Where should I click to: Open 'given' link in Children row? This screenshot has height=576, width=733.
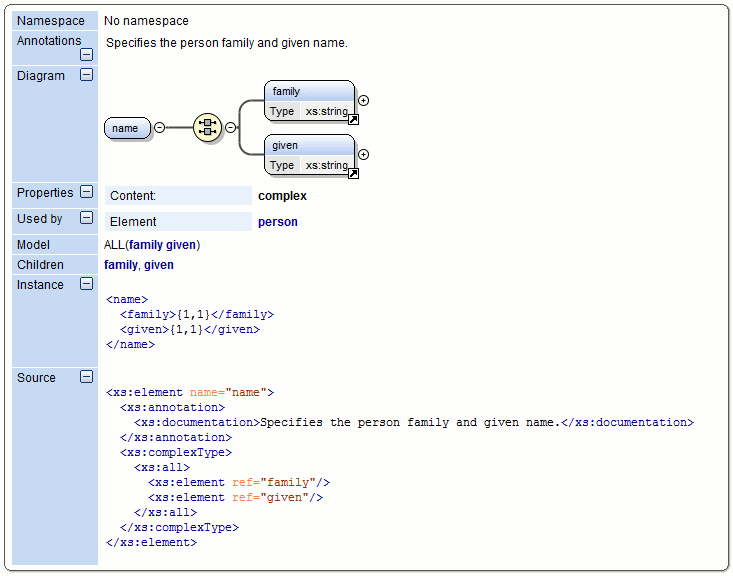pyautogui.click(x=159, y=265)
